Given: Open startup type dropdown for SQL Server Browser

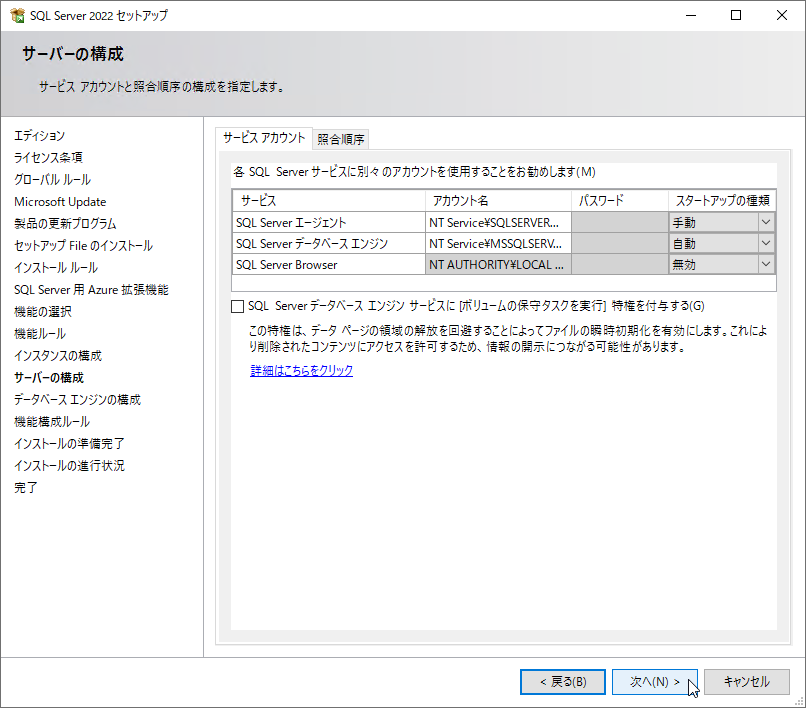Looking at the screenshot, I should point(766,265).
